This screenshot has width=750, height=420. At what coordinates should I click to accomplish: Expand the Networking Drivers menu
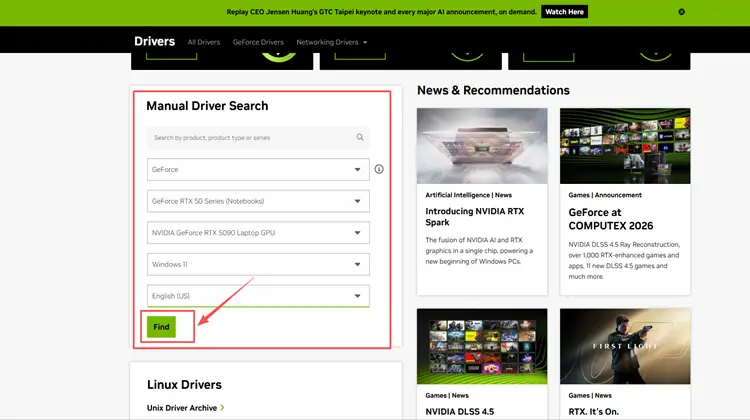click(331, 42)
